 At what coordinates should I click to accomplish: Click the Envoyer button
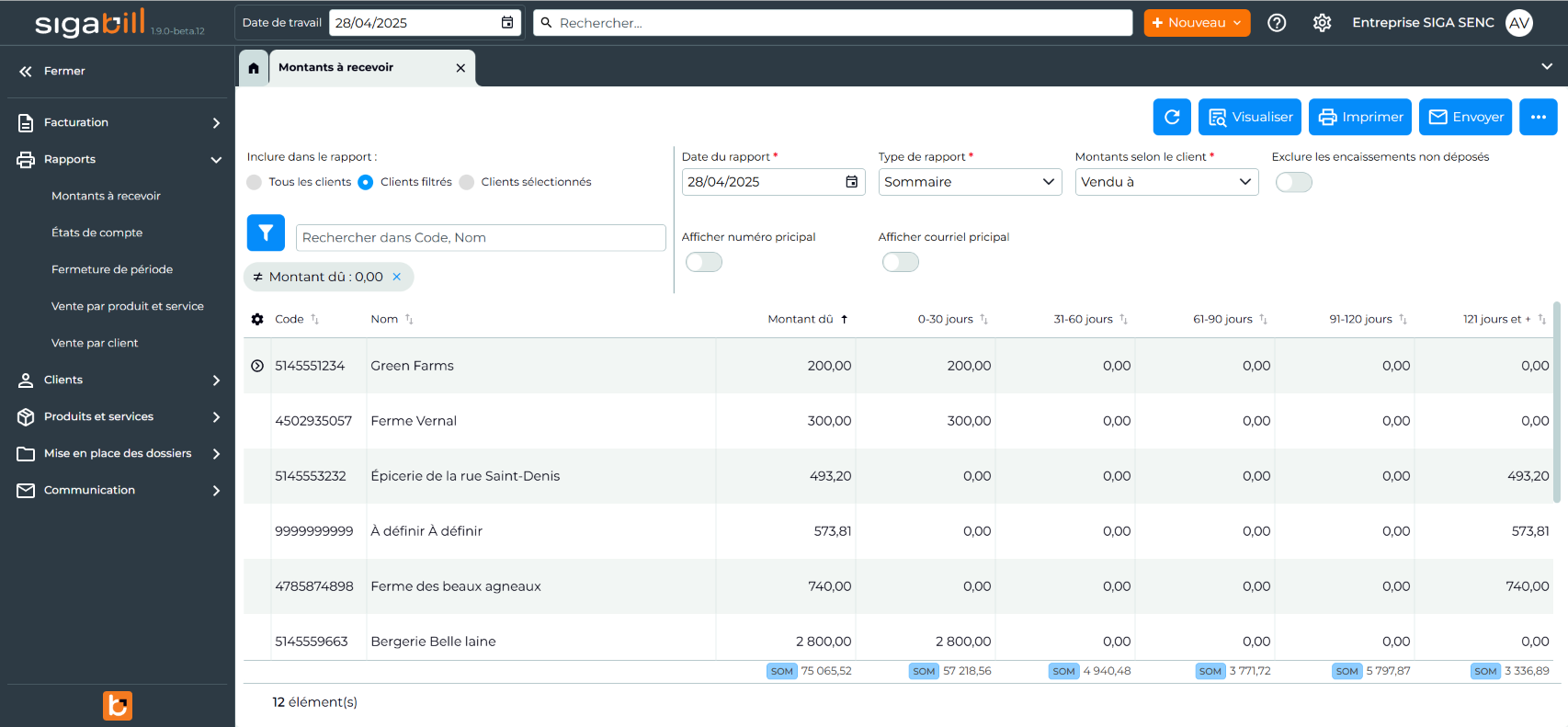coord(1467,117)
